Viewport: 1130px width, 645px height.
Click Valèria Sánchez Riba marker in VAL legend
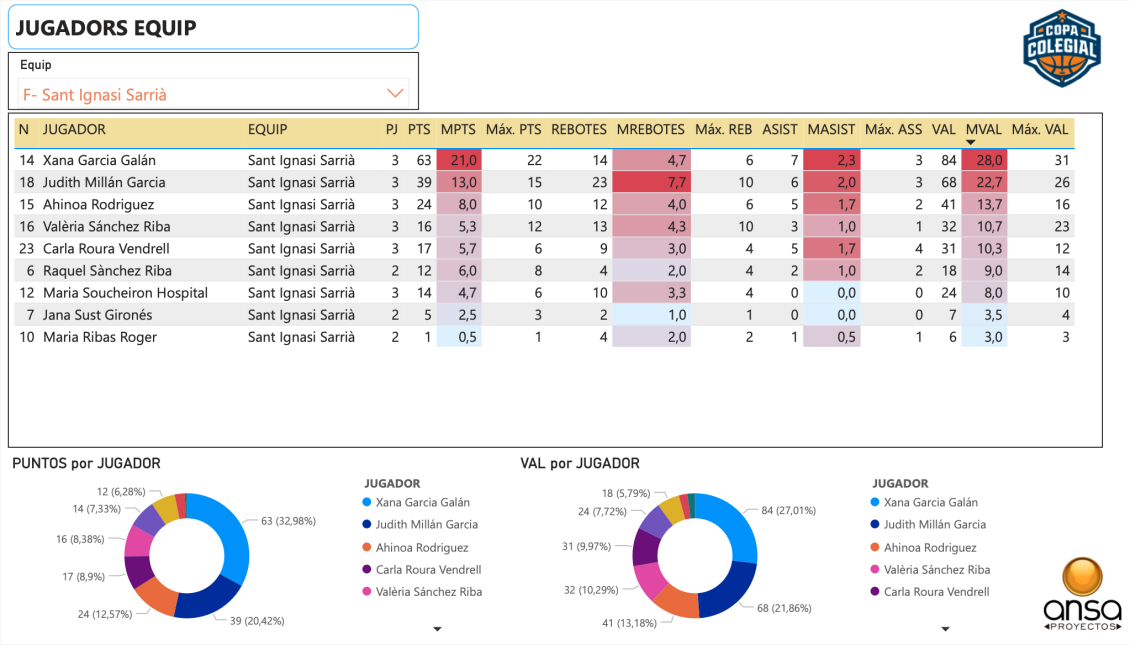[875, 570]
